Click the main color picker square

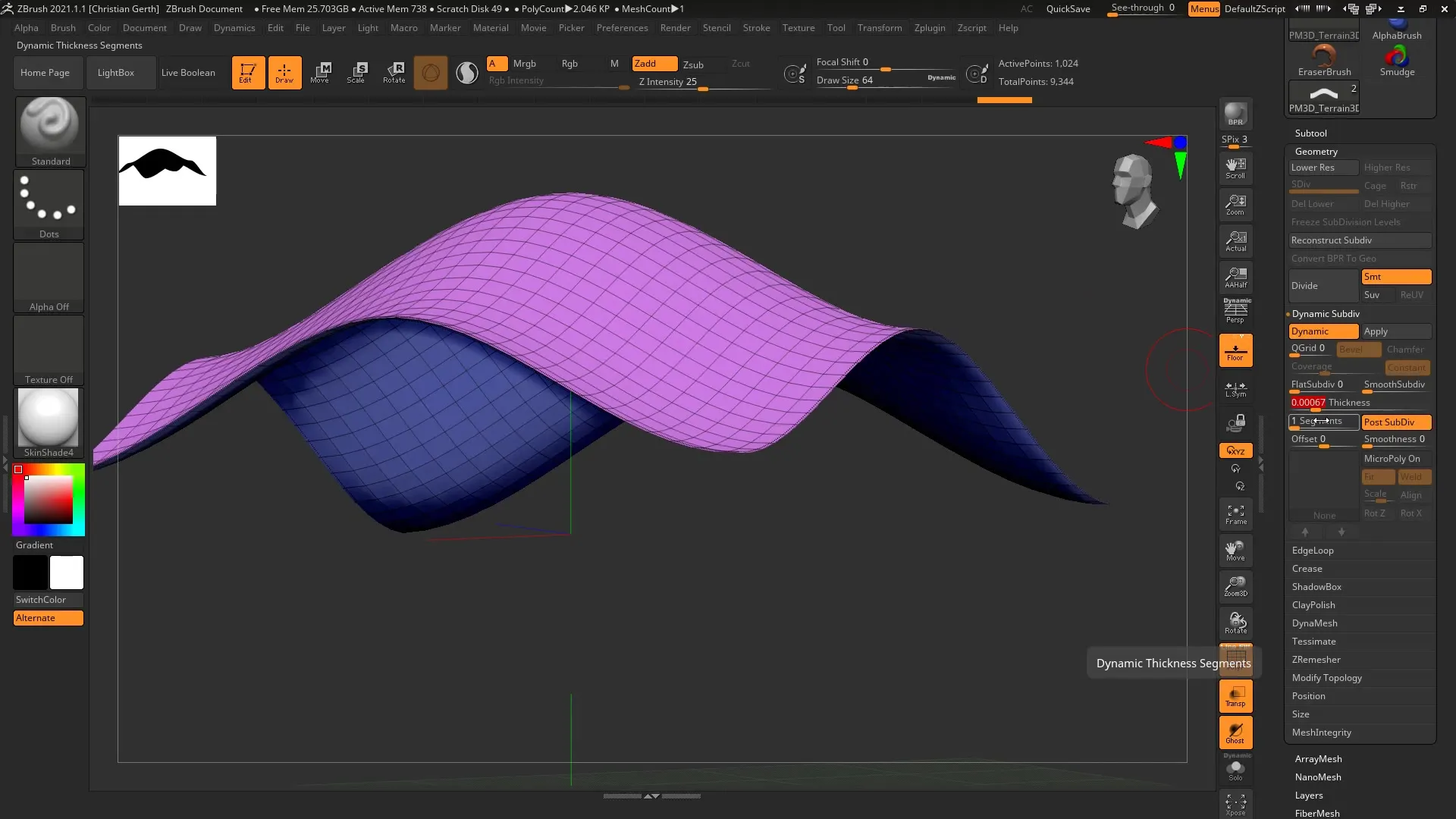[x=49, y=500]
